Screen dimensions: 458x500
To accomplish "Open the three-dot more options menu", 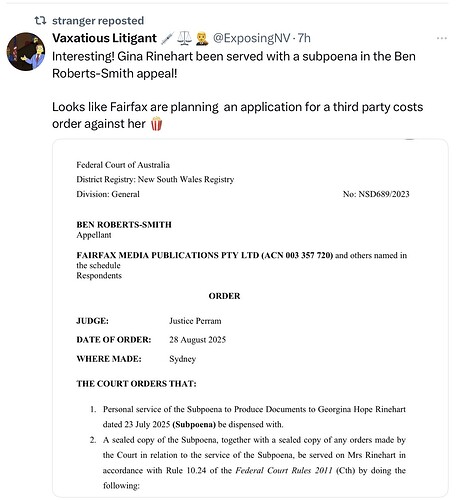I will pyautogui.click(x=442, y=38).
